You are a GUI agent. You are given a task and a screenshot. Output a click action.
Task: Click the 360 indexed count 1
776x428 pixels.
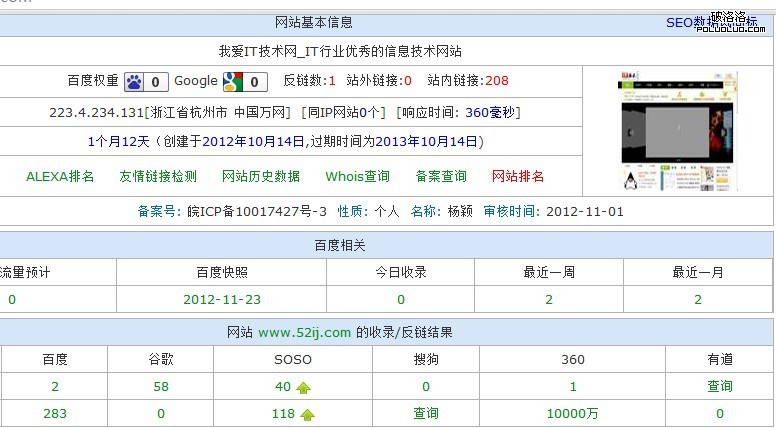point(573,387)
